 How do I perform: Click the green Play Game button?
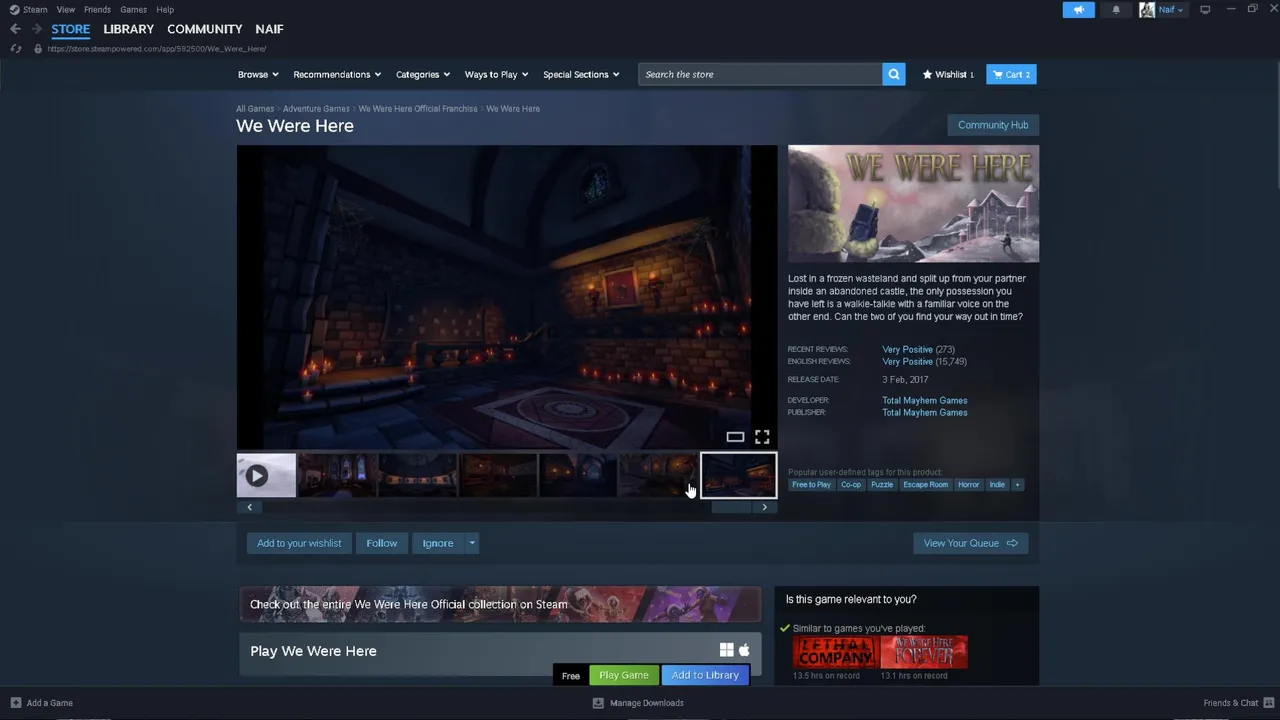[624, 675]
